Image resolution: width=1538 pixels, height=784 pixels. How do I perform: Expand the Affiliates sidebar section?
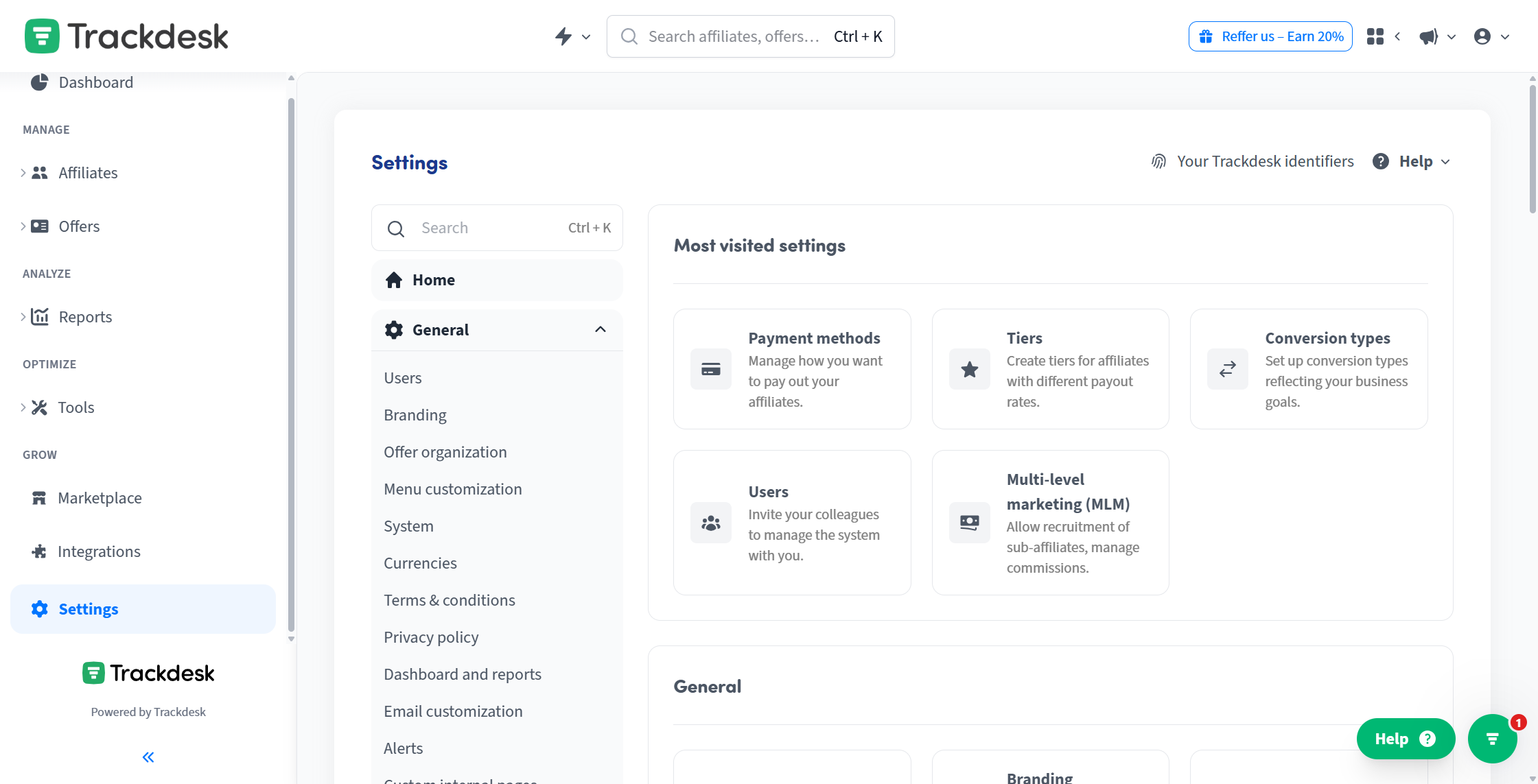23,173
